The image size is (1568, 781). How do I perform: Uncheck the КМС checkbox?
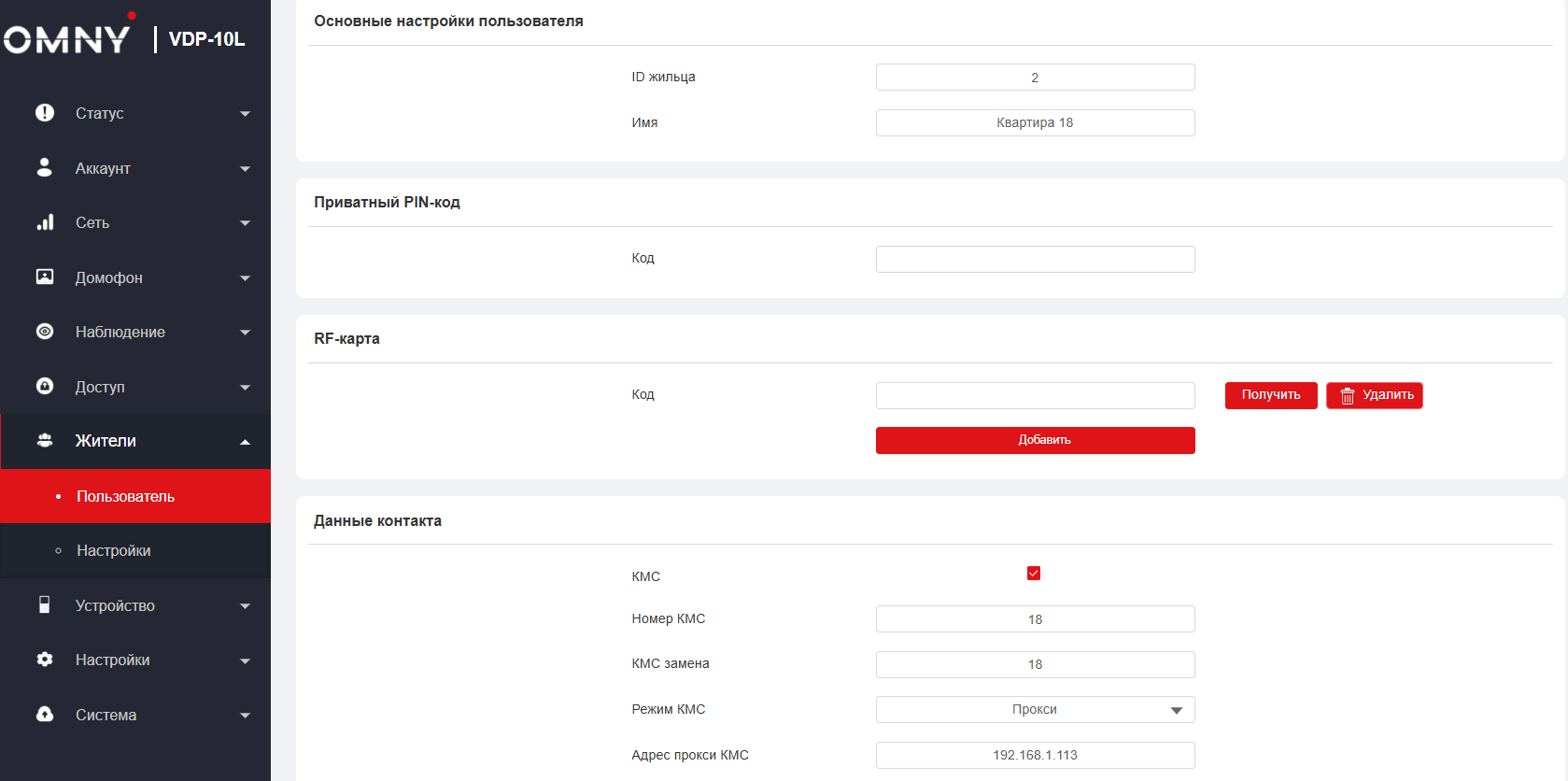pos(1033,574)
